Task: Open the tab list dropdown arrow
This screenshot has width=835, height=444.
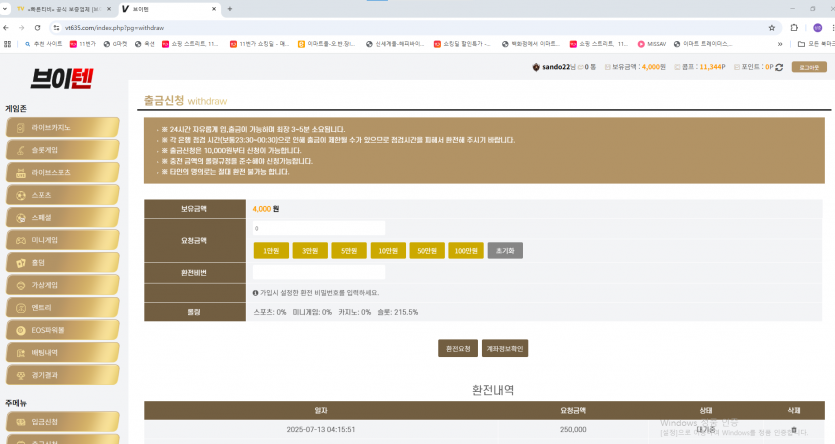Action: (5, 9)
